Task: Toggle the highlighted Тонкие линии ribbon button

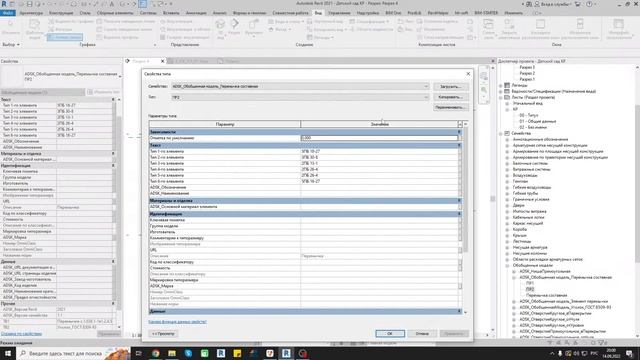Action: [65, 37]
